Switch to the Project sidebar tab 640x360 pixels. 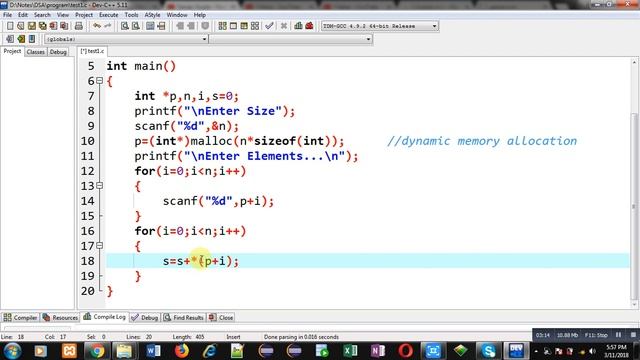tap(12, 51)
